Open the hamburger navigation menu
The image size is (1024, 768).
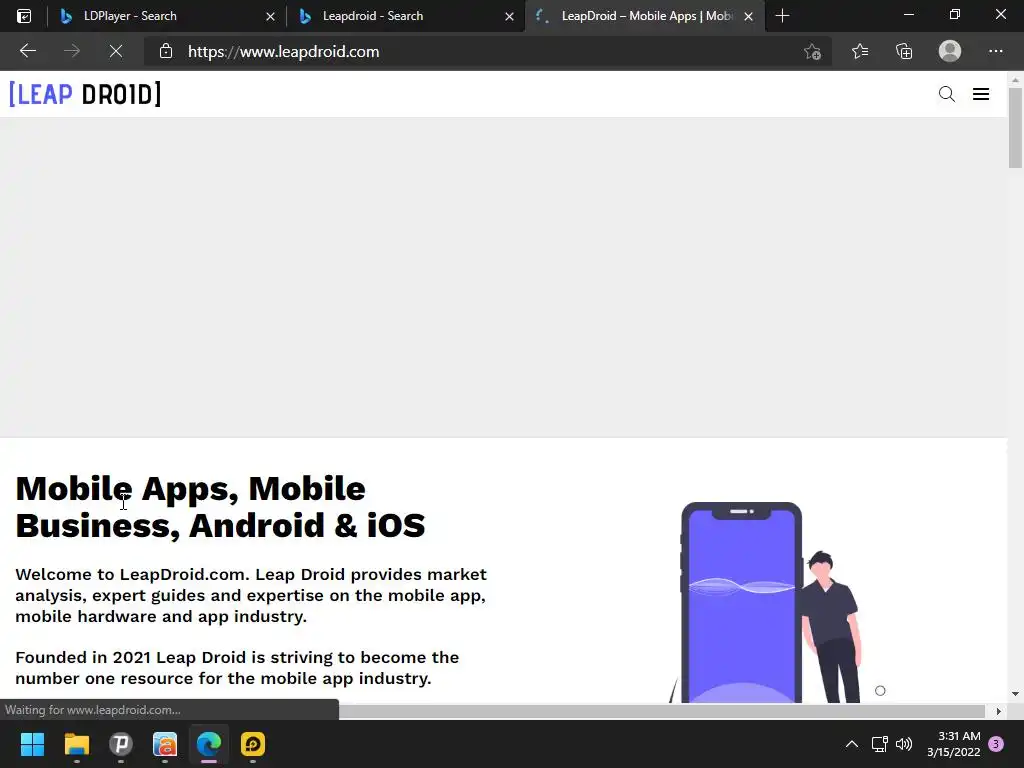click(x=981, y=94)
